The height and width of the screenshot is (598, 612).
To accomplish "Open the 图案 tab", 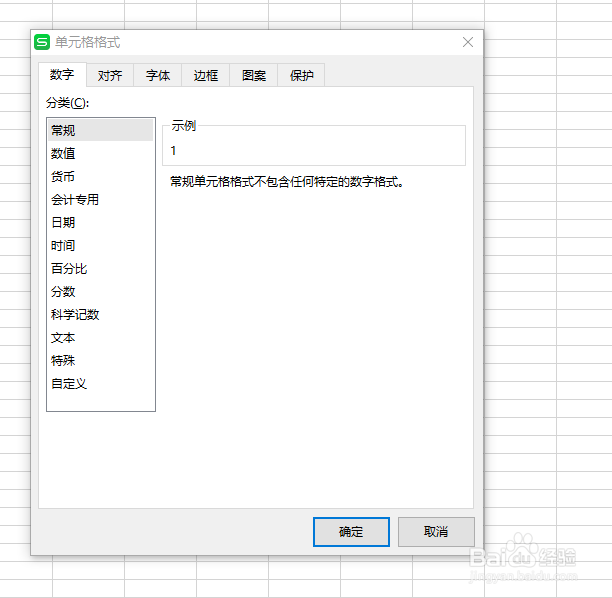I will (x=254, y=75).
